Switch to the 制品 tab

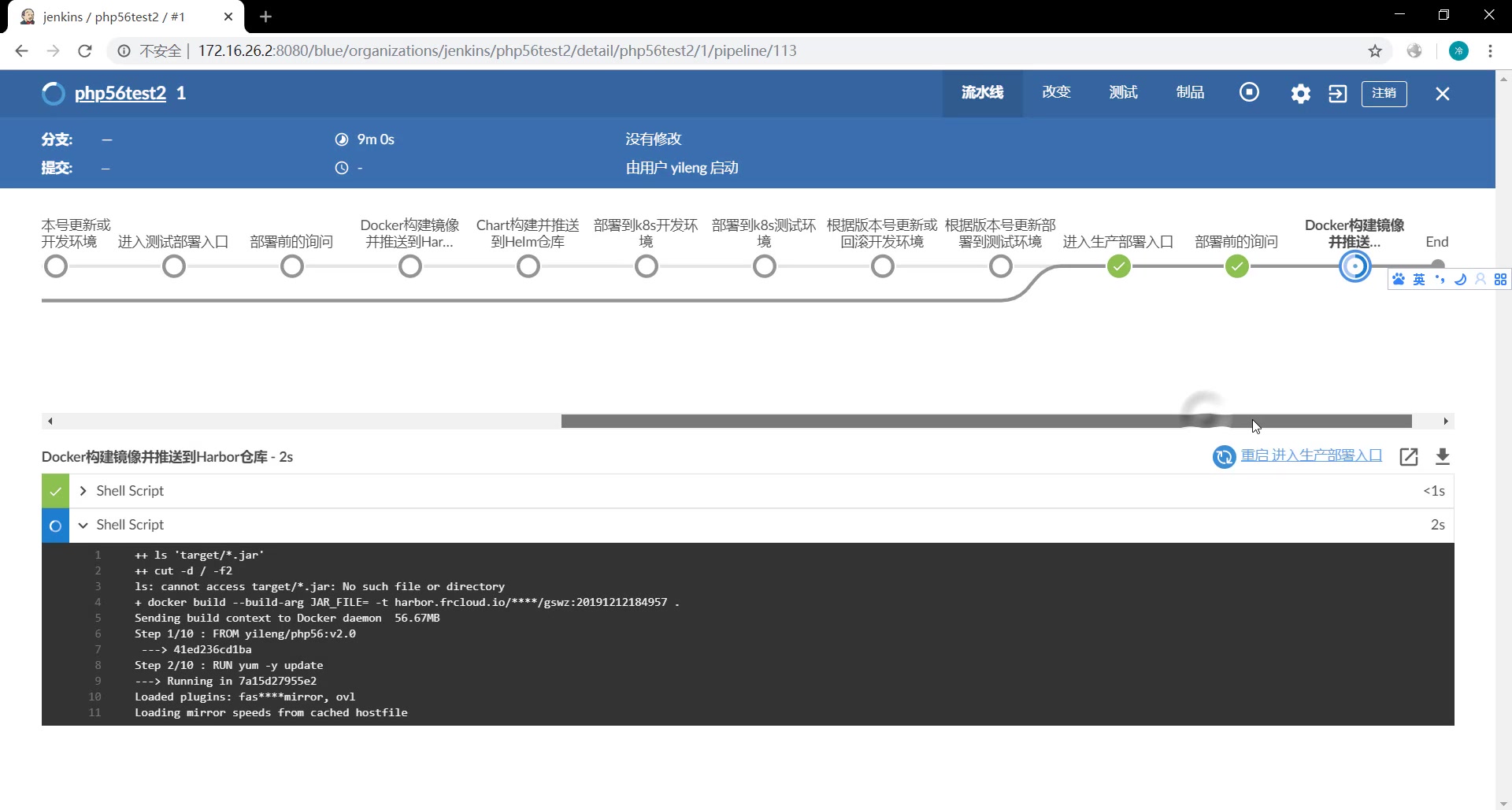coord(1189,92)
